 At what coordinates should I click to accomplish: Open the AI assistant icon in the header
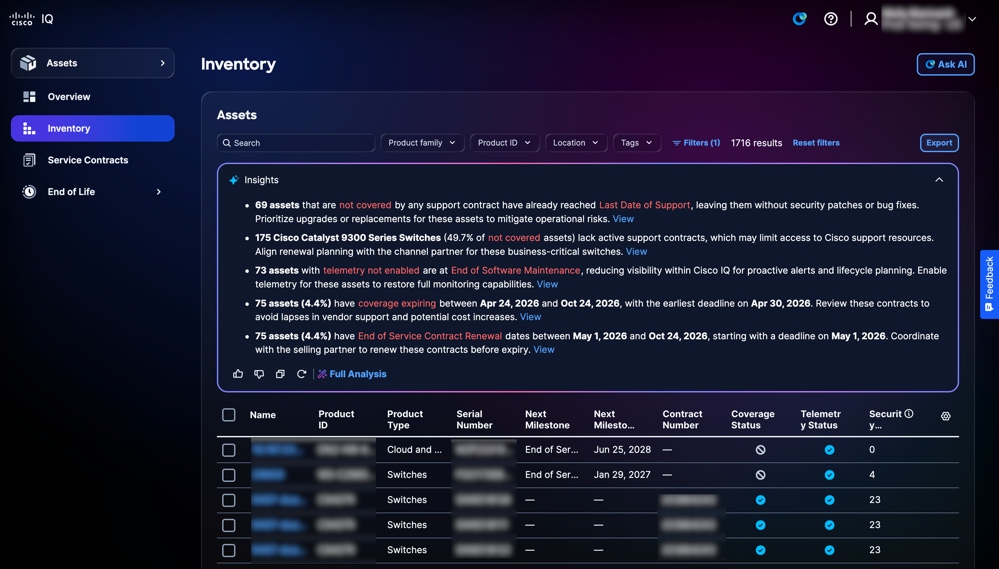800,19
